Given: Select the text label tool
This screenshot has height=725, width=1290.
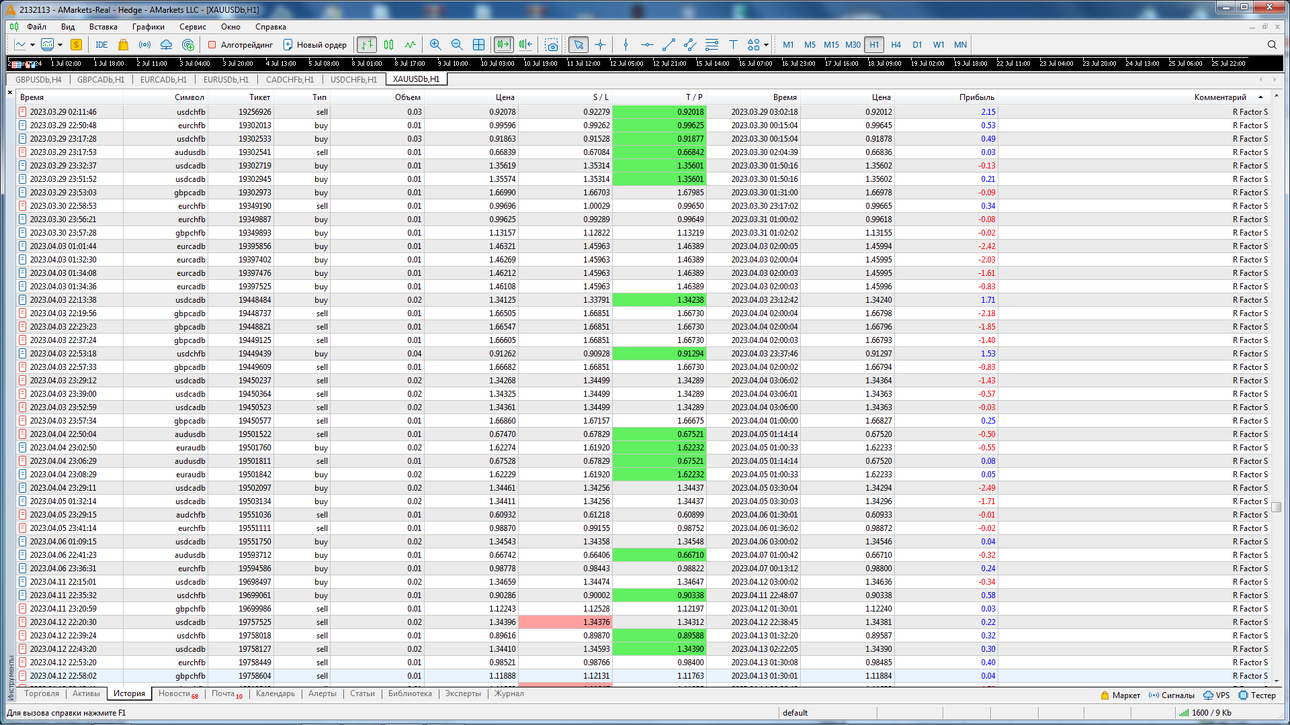Looking at the screenshot, I should (x=733, y=45).
